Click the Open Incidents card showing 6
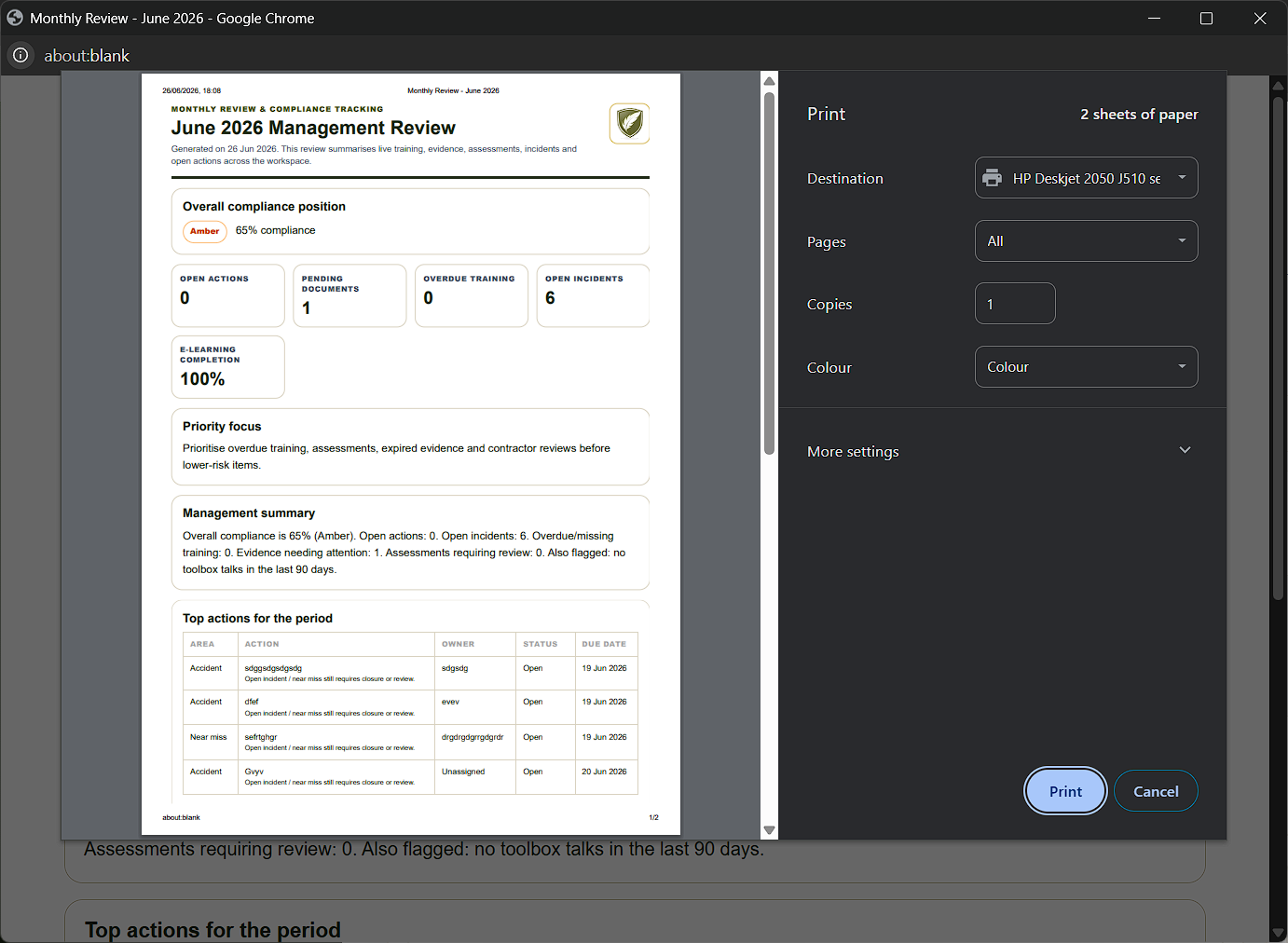The image size is (1288, 943). coord(593,295)
